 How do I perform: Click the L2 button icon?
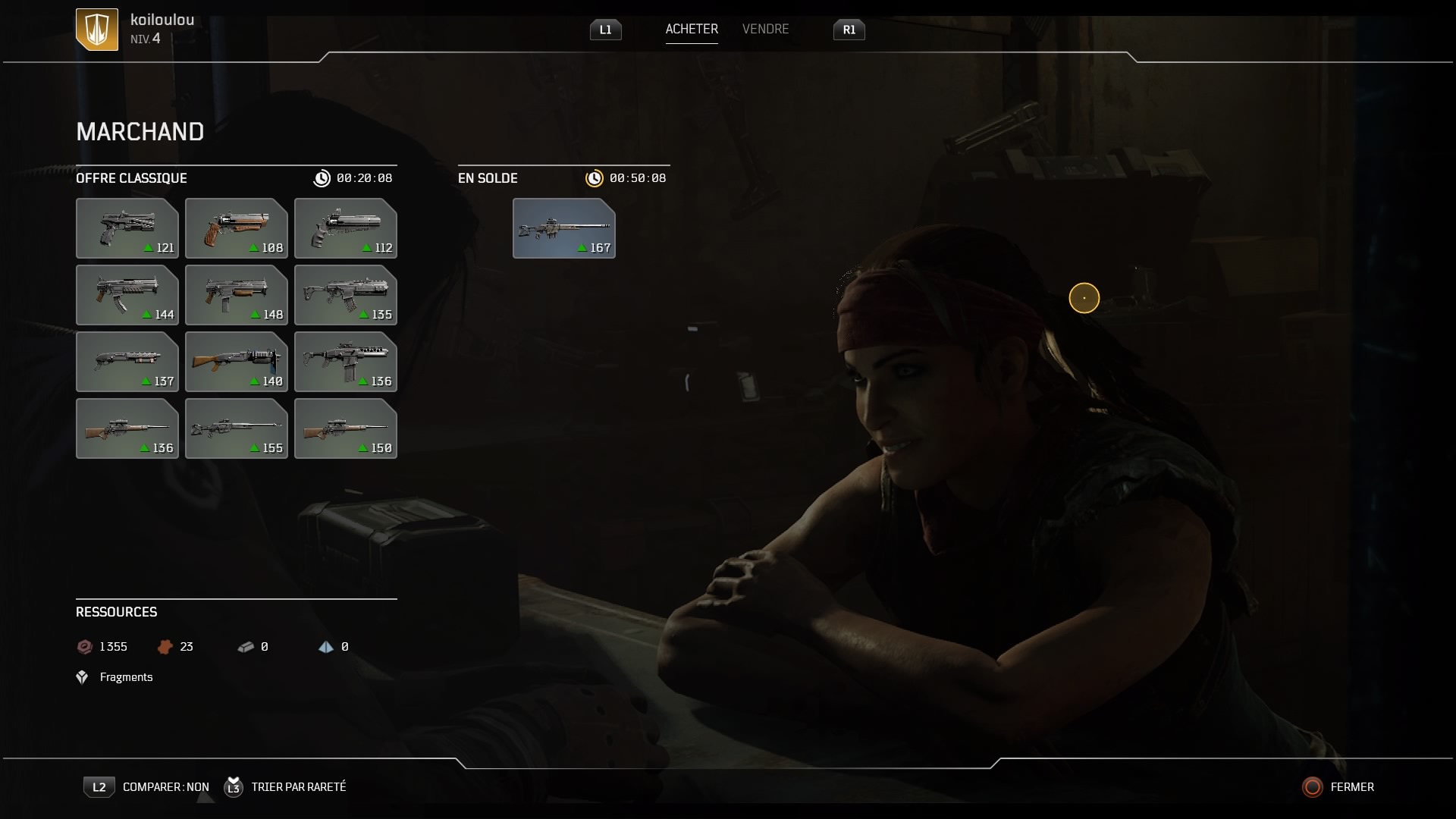pos(99,787)
